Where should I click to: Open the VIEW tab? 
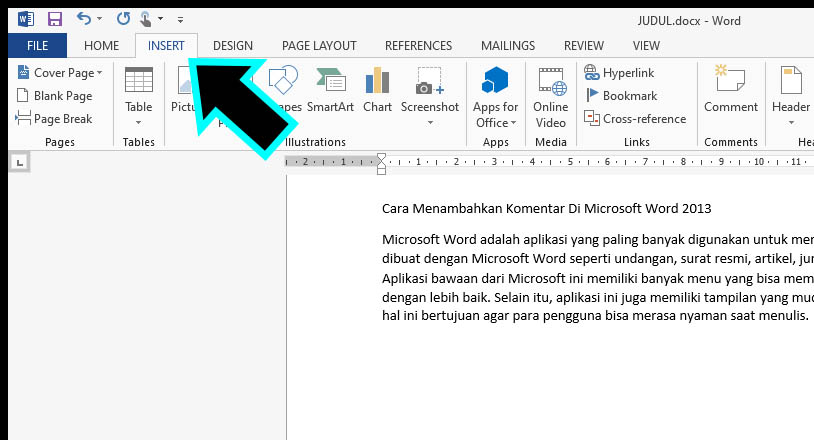click(646, 46)
